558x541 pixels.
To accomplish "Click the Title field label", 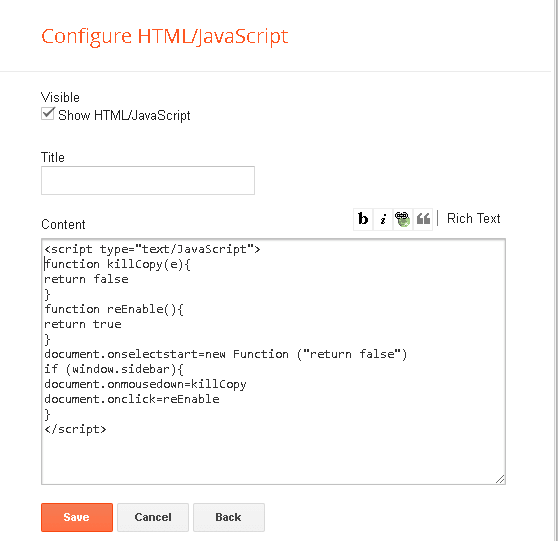I will point(53,157).
